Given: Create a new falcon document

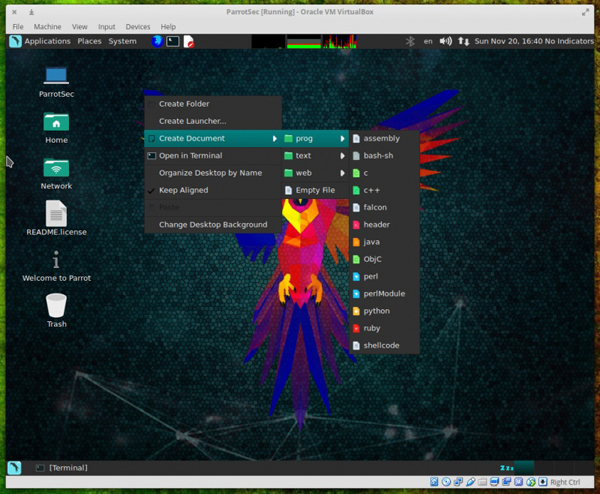Looking at the screenshot, I should [385, 207].
